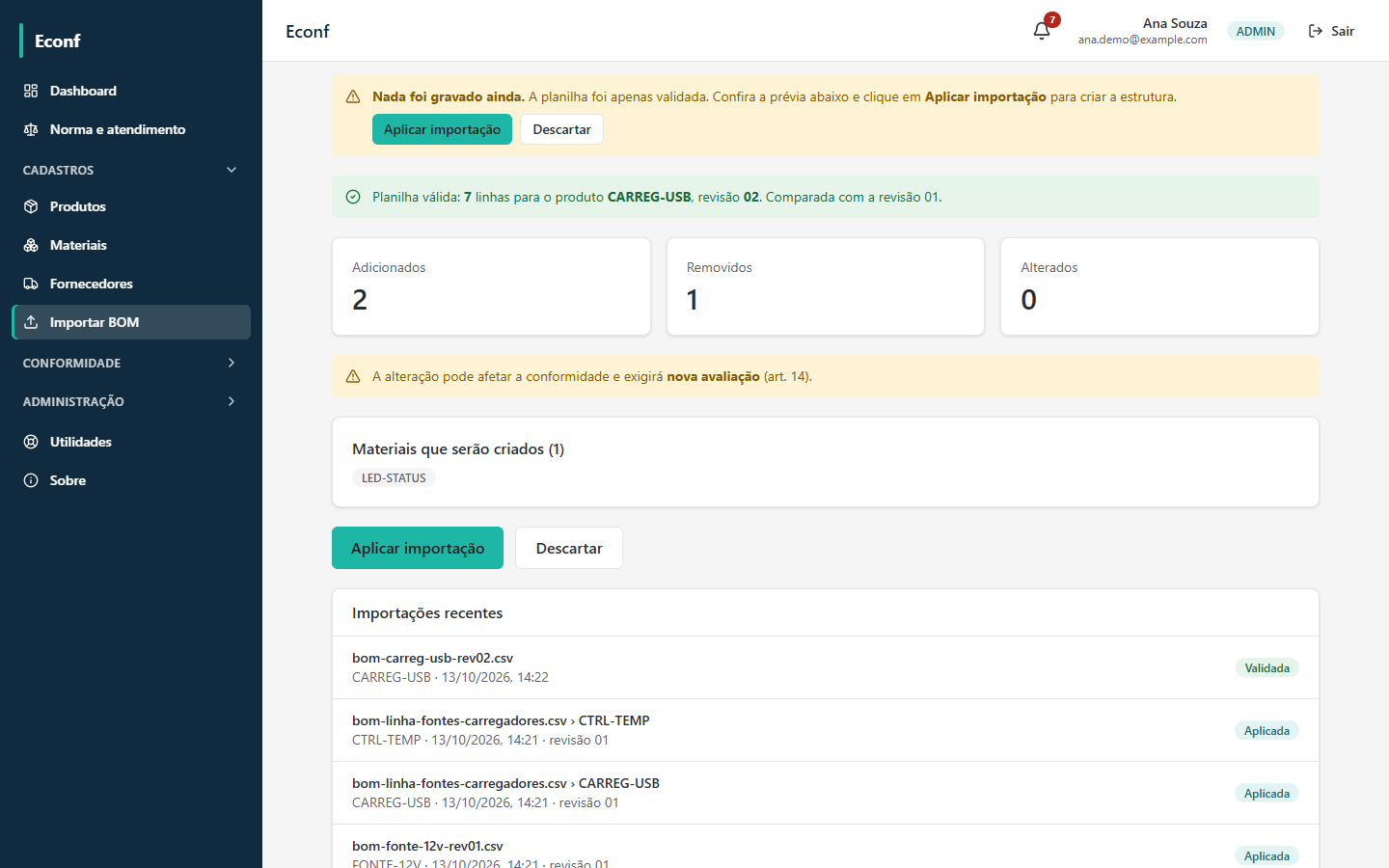This screenshot has height=868, width=1389.
Task: Click the Fornecedores truck icon
Action: click(31, 284)
